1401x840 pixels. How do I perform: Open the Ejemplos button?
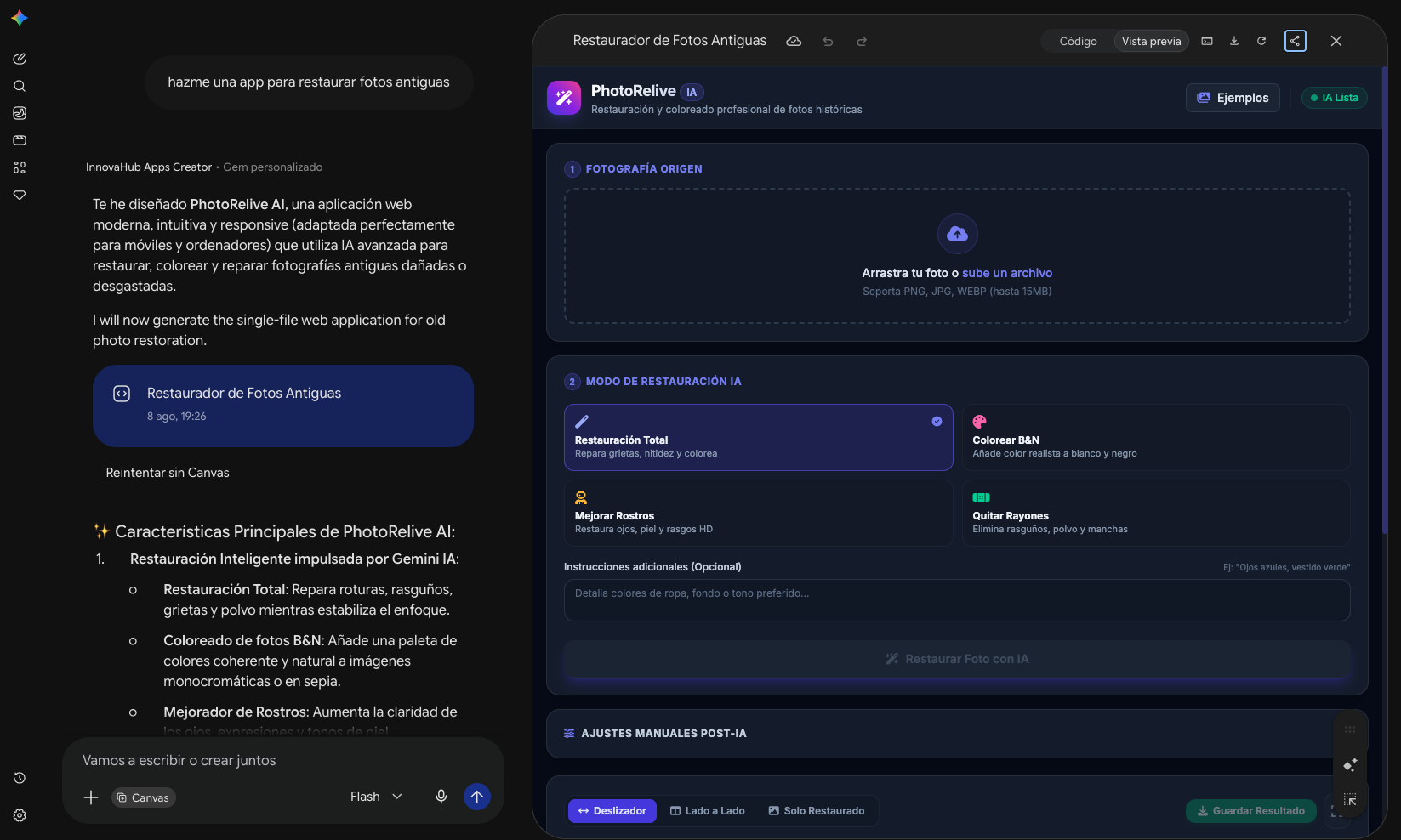tap(1233, 98)
